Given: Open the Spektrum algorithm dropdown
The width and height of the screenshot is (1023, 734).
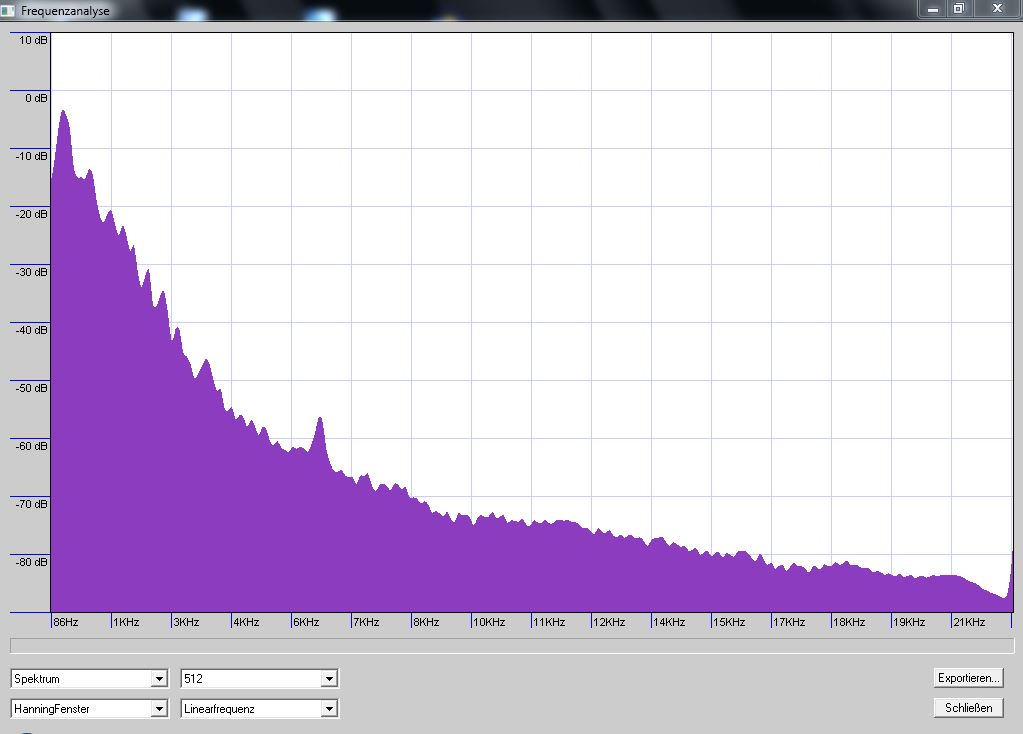Looking at the screenshot, I should [89, 679].
